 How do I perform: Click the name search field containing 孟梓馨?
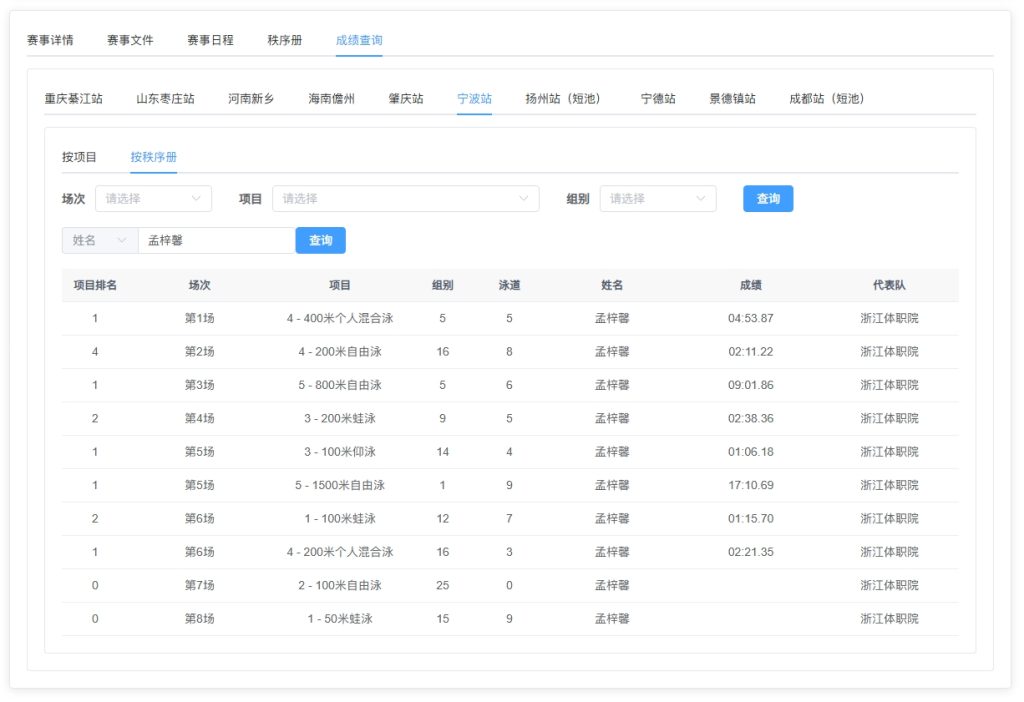(216, 241)
